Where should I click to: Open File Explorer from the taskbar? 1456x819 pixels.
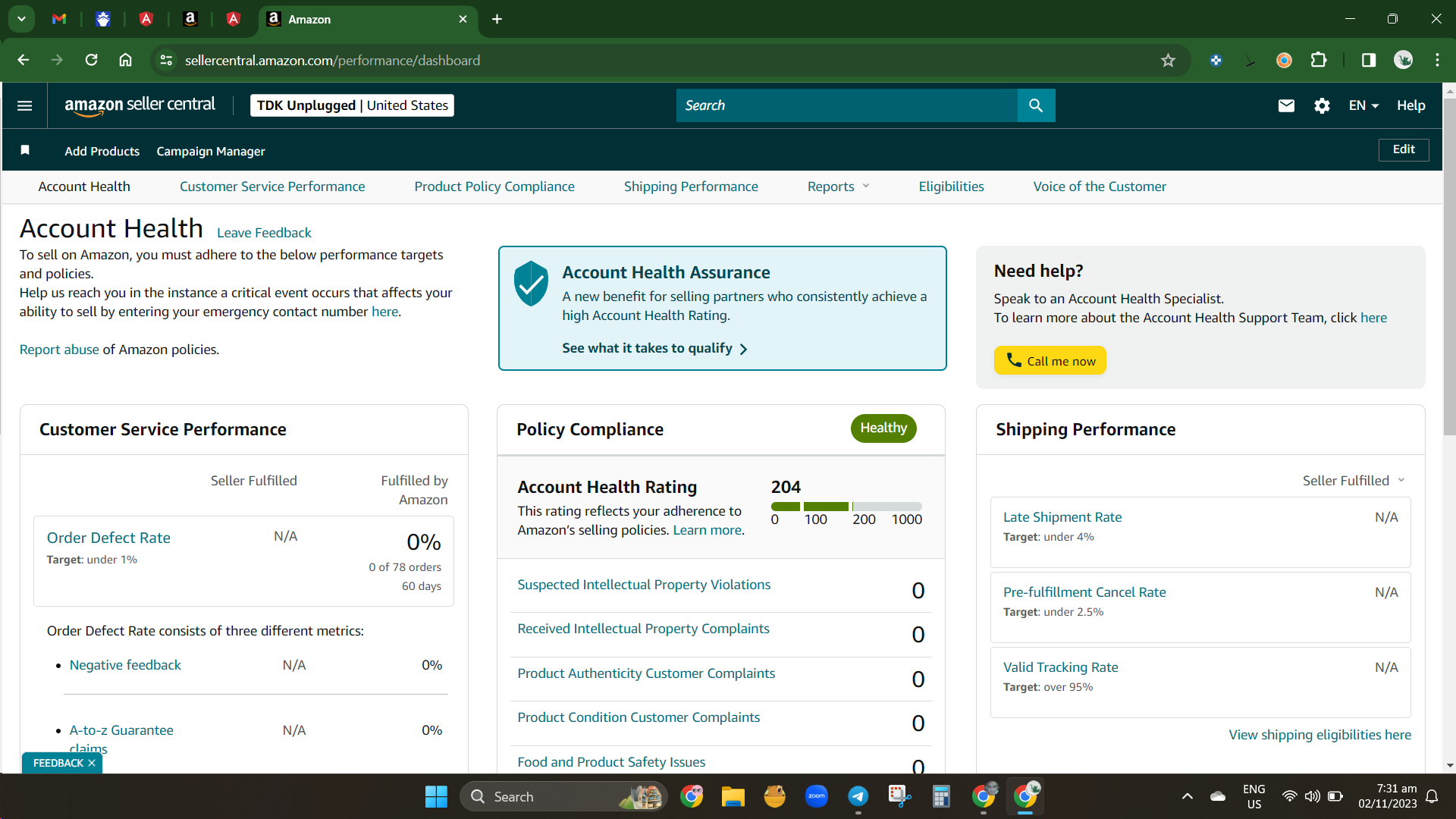click(x=733, y=796)
